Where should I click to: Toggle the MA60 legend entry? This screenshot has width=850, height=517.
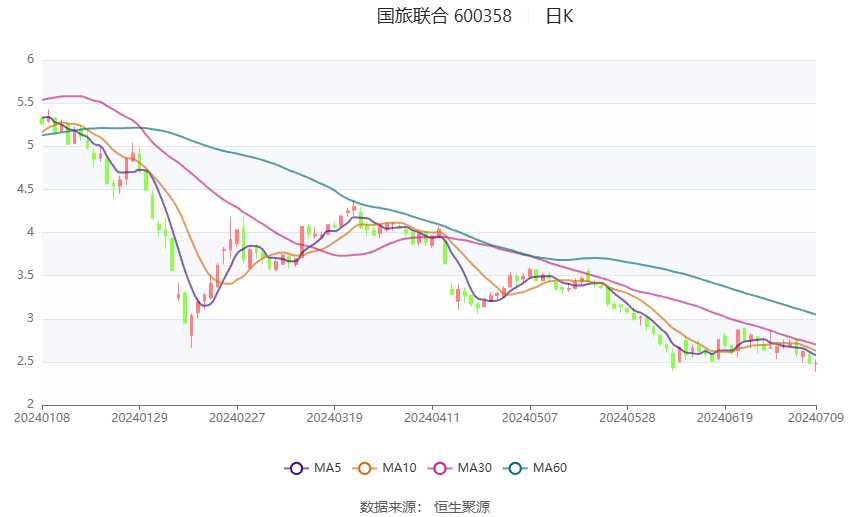point(535,468)
